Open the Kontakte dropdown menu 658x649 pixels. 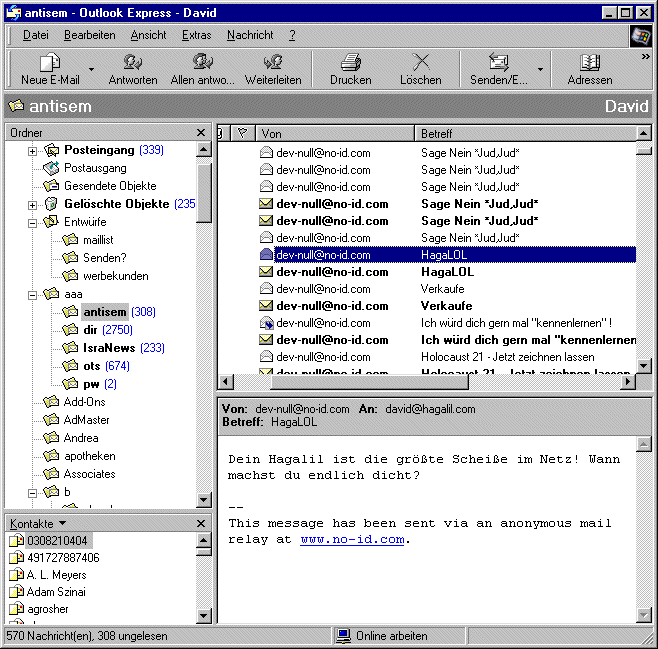pos(62,523)
